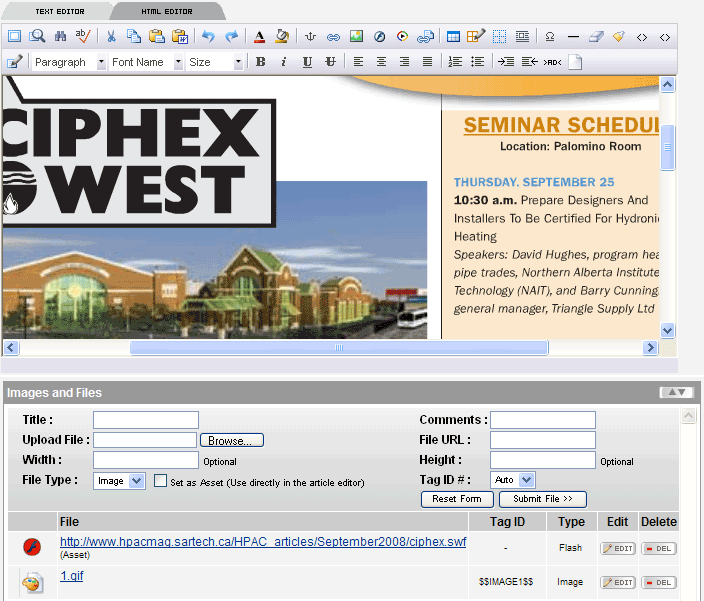Click the Title input field
704x601 pixels.
pos(146,420)
